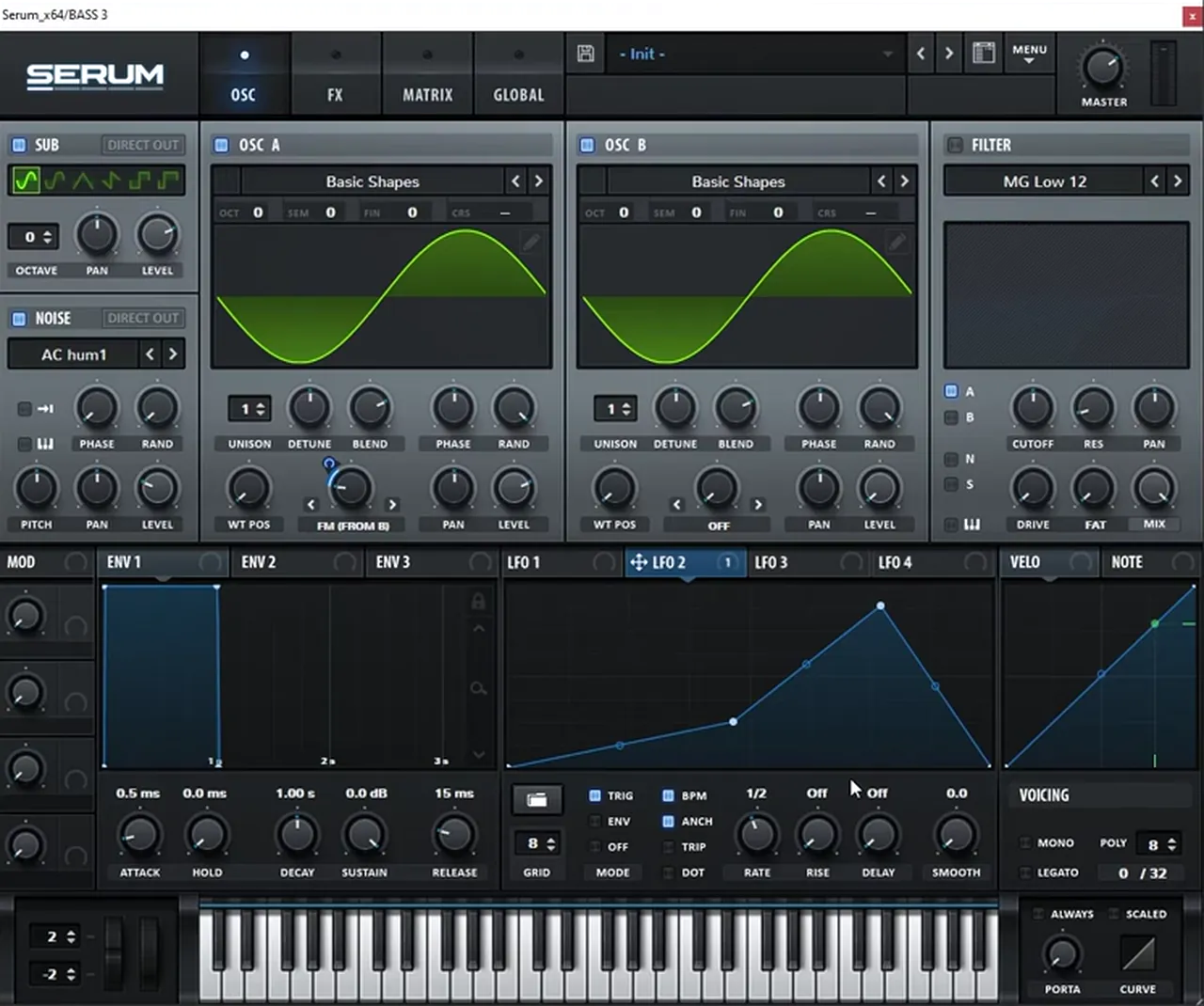Click the LFO GRID value stepper
This screenshot has width=1204, height=1006.
point(537,843)
